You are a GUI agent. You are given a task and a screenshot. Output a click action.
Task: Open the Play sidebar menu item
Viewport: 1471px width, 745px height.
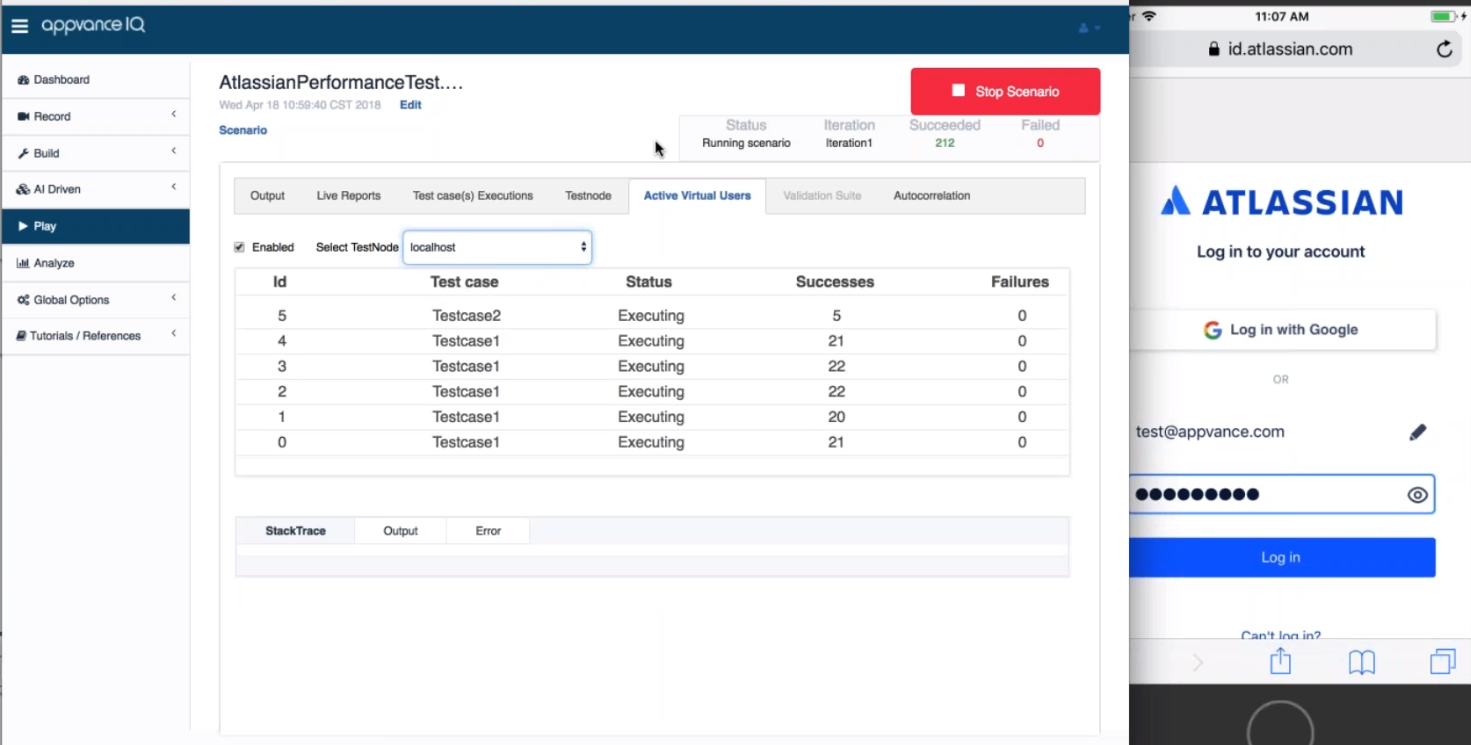(x=96, y=226)
